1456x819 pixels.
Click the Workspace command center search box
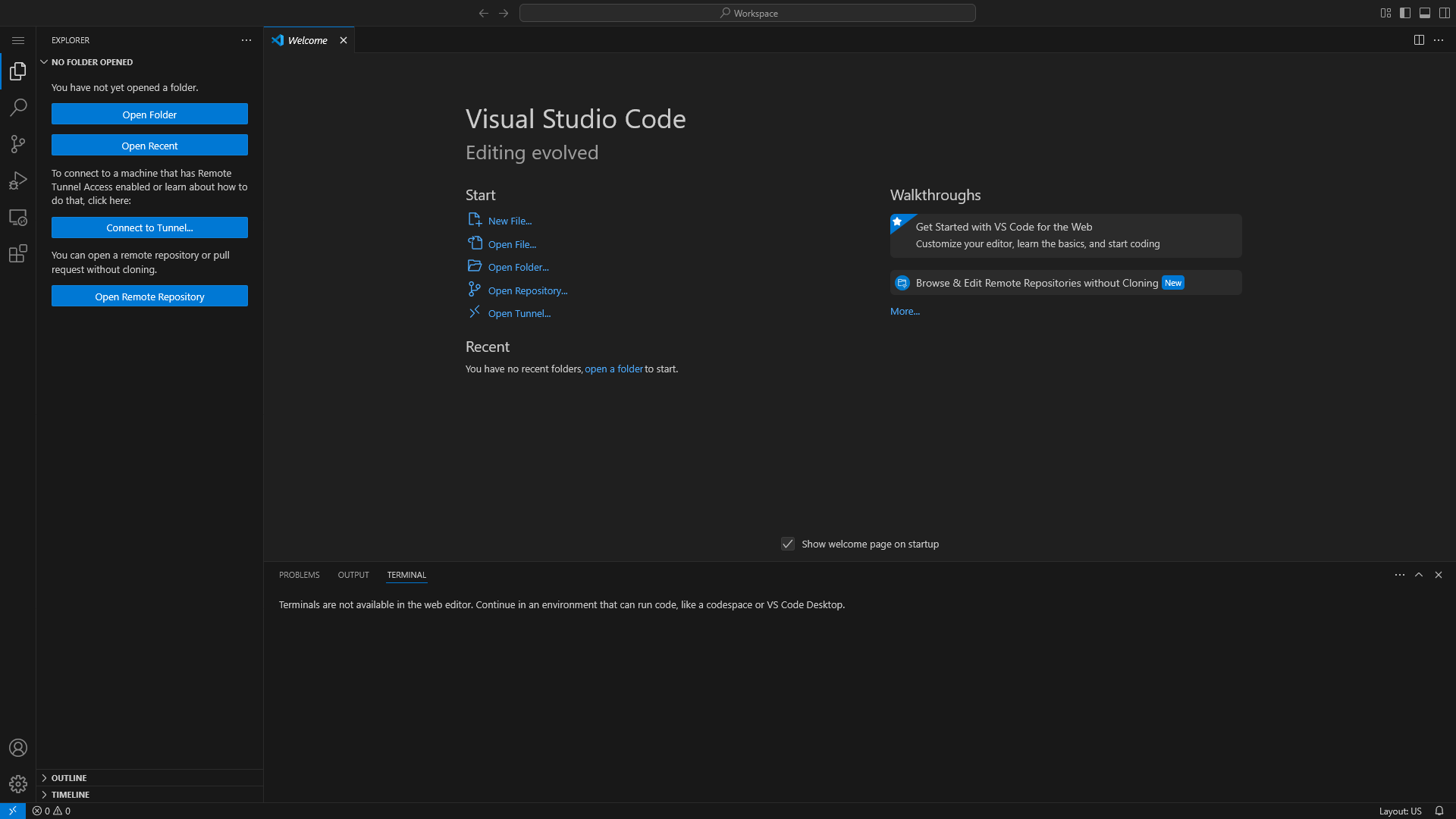(x=748, y=13)
